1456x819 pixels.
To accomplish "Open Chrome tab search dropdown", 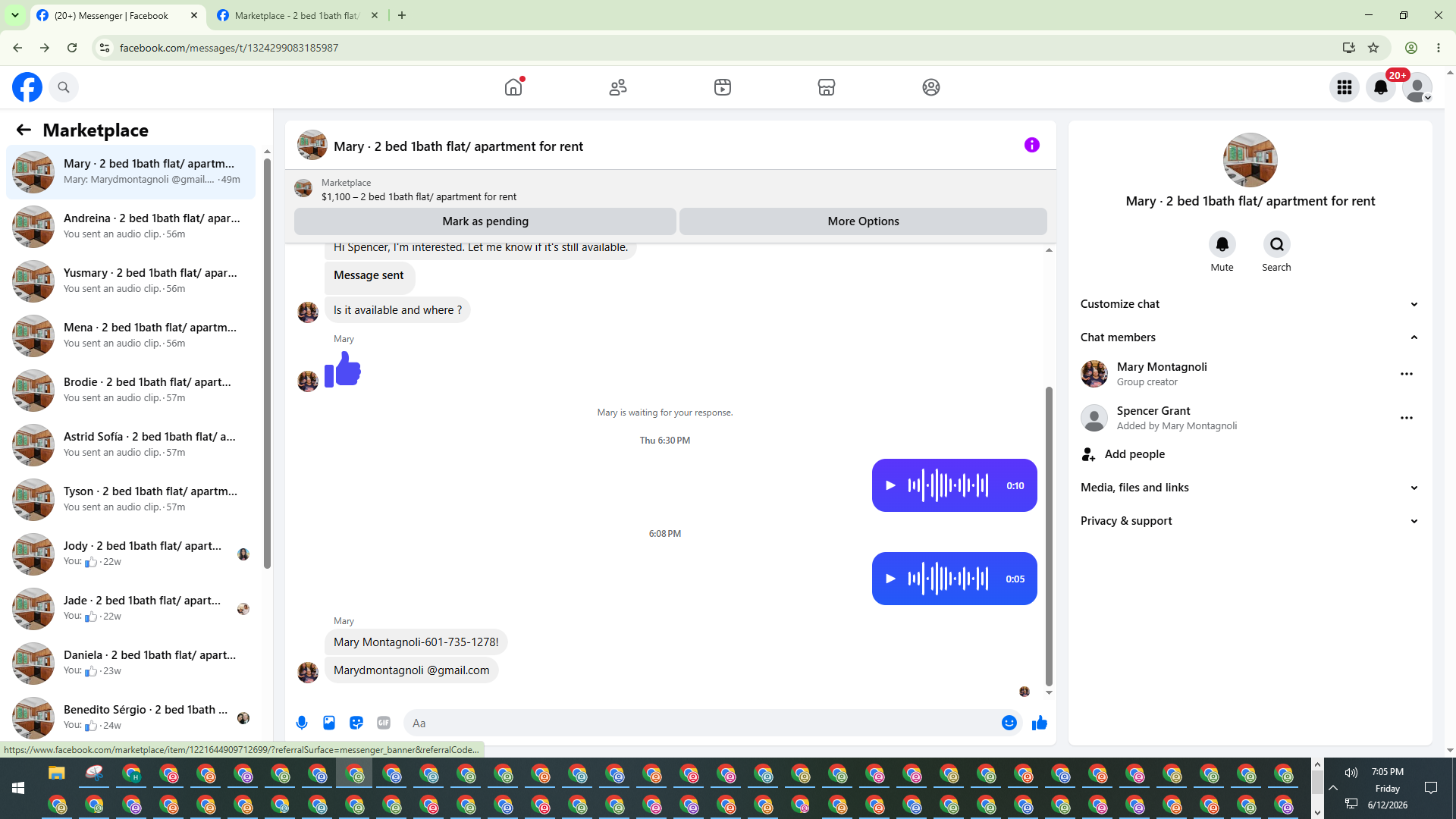I will coord(15,15).
